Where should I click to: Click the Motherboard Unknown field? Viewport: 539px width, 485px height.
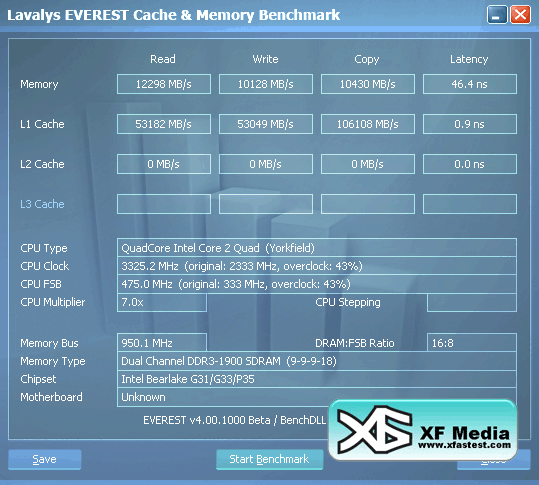pos(317,397)
